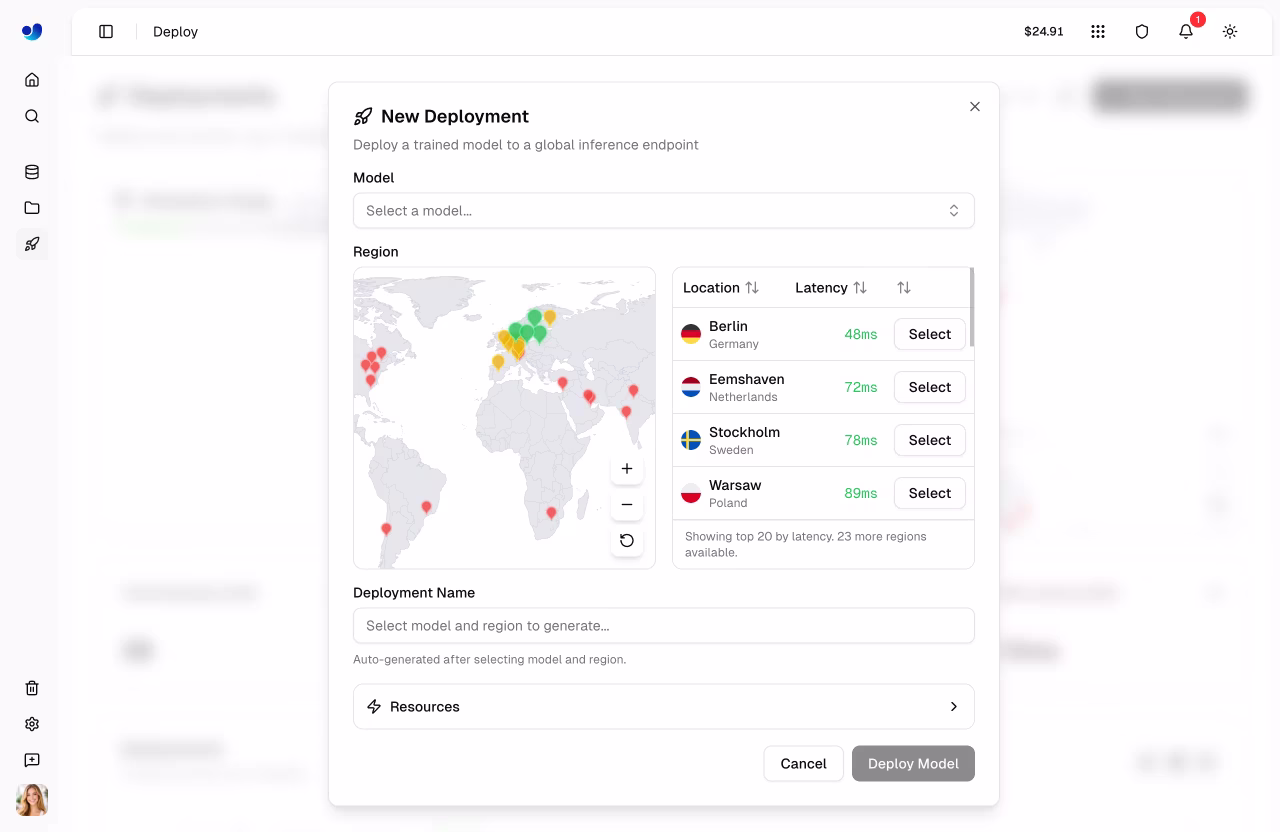The image size is (1280, 832).
Task: Select the Berlin region
Action: (929, 334)
